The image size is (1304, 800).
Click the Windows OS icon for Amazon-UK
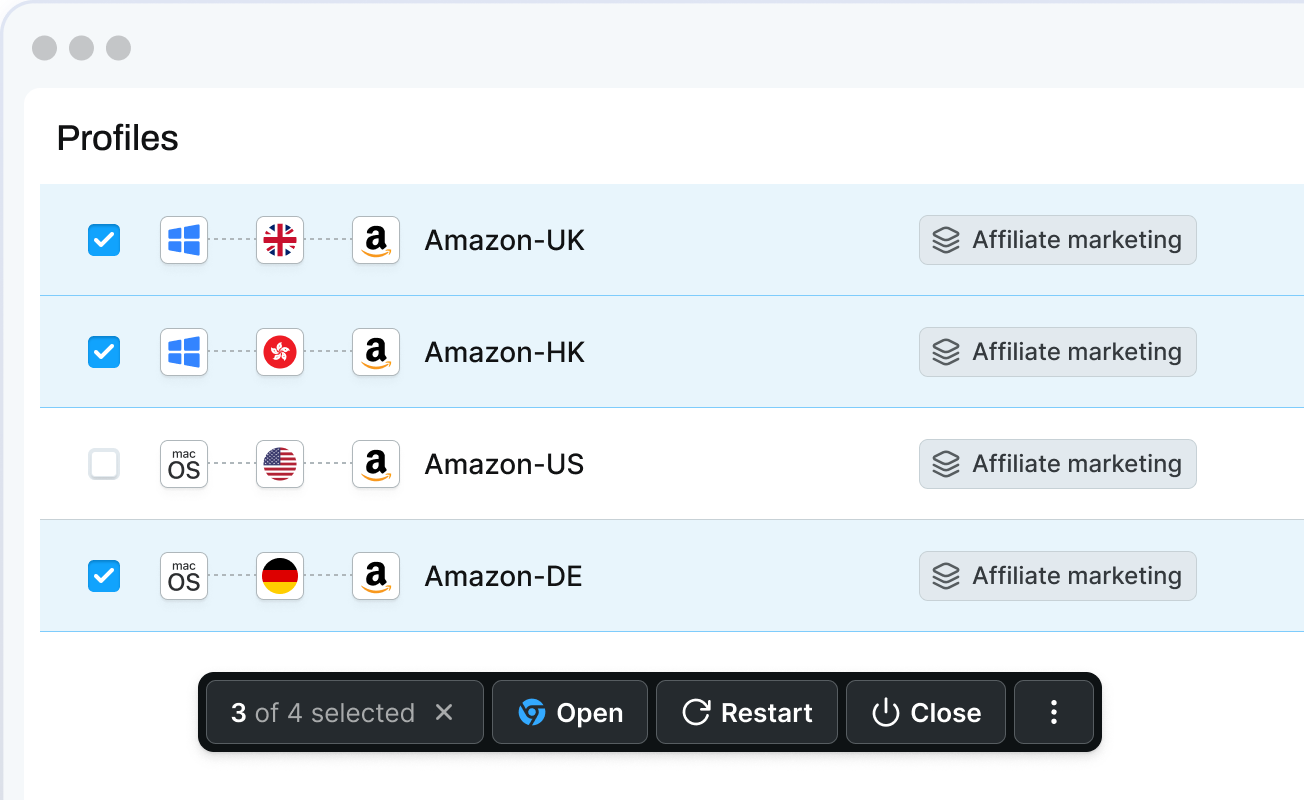coord(184,240)
